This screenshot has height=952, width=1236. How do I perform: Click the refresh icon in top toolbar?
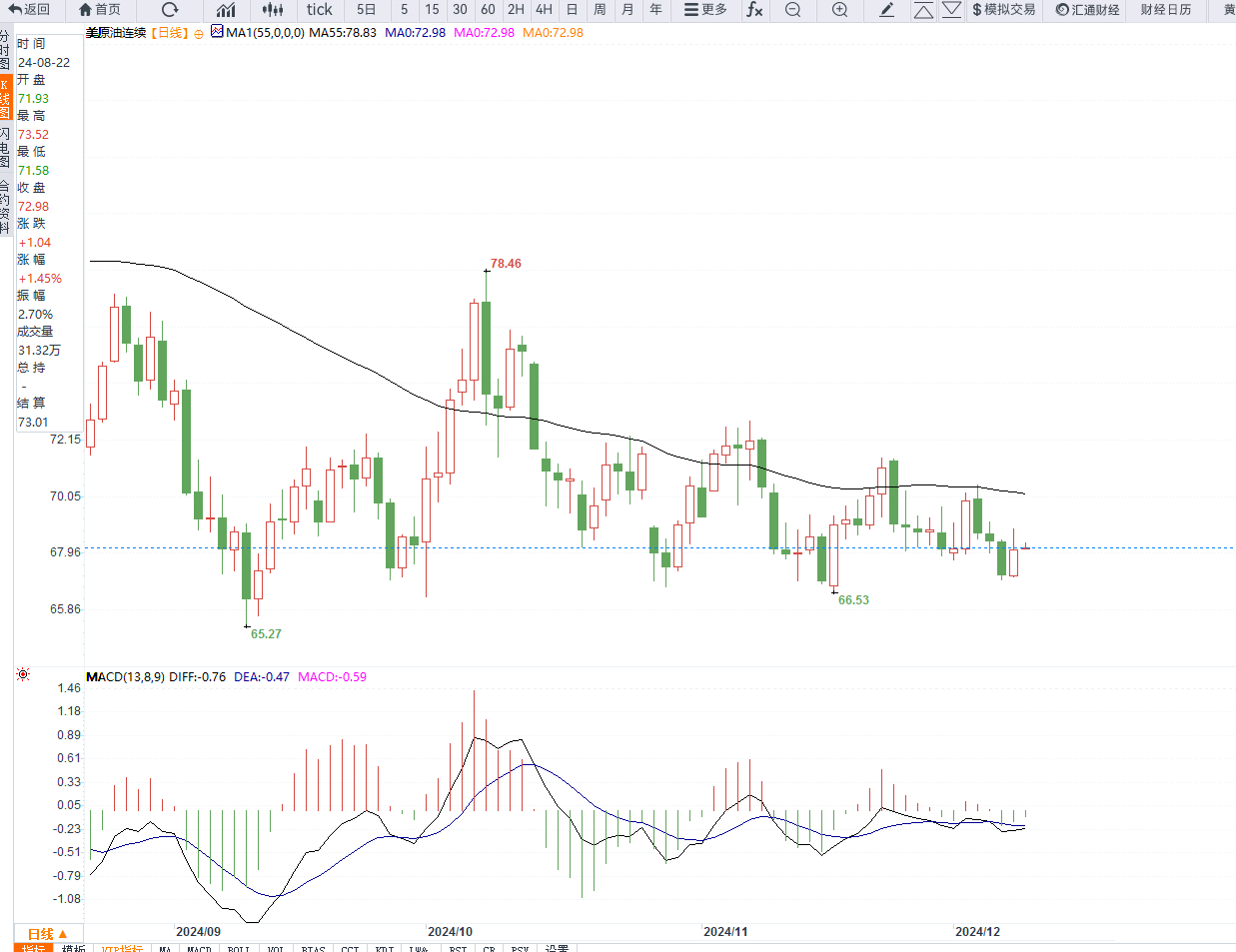(x=170, y=10)
